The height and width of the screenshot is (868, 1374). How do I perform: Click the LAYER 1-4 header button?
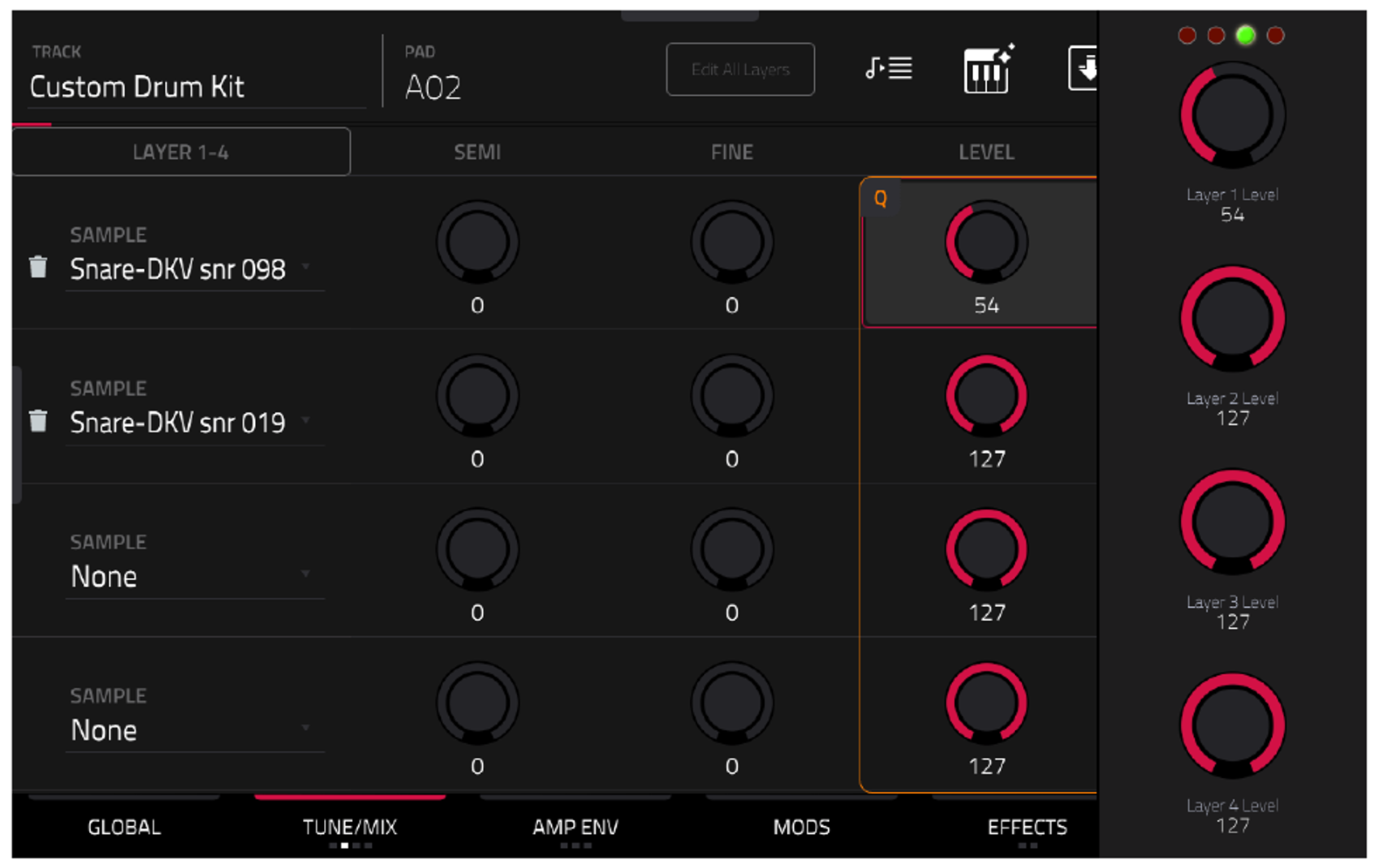[x=181, y=152]
